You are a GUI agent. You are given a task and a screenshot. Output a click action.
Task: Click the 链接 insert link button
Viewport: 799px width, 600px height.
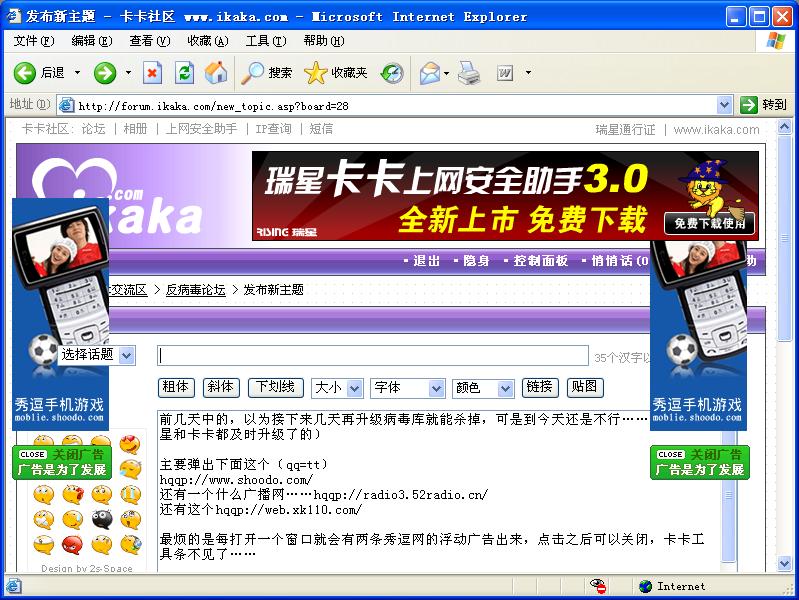click(540, 387)
